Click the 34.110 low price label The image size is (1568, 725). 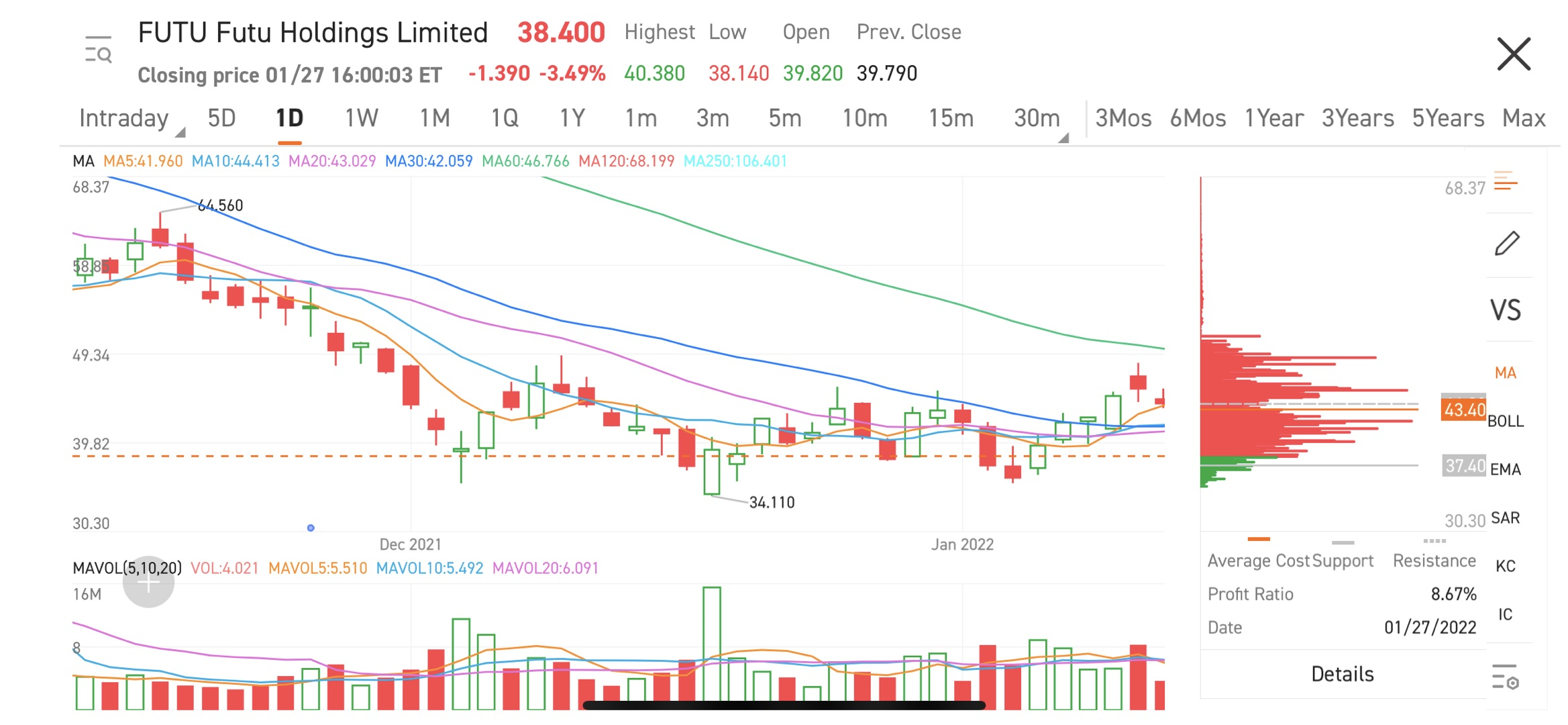coord(772,502)
